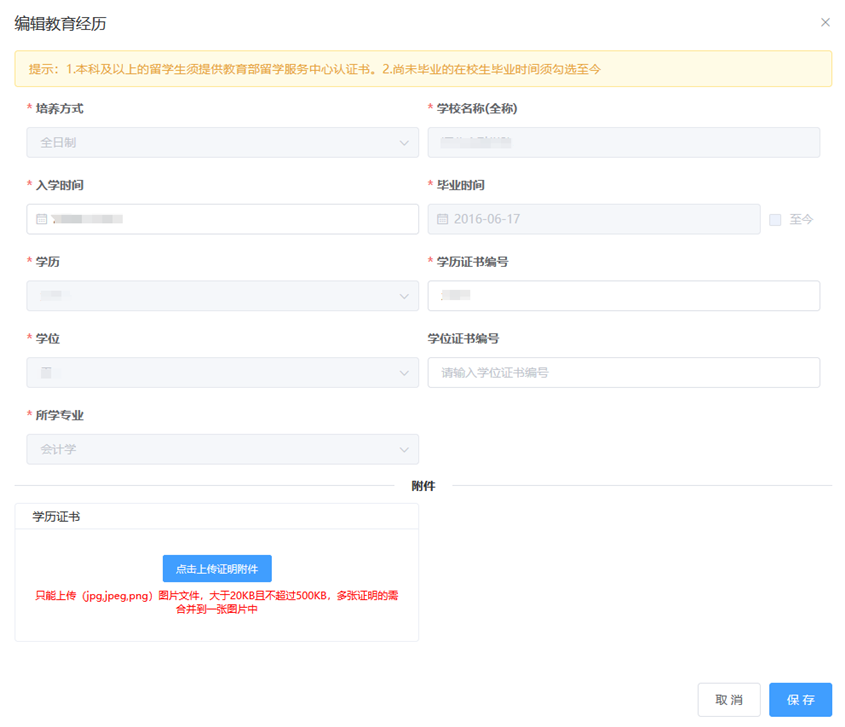Close the 编辑教育经历 dialog with the X
Viewport: 845px width, 727px height.
pos(825,22)
